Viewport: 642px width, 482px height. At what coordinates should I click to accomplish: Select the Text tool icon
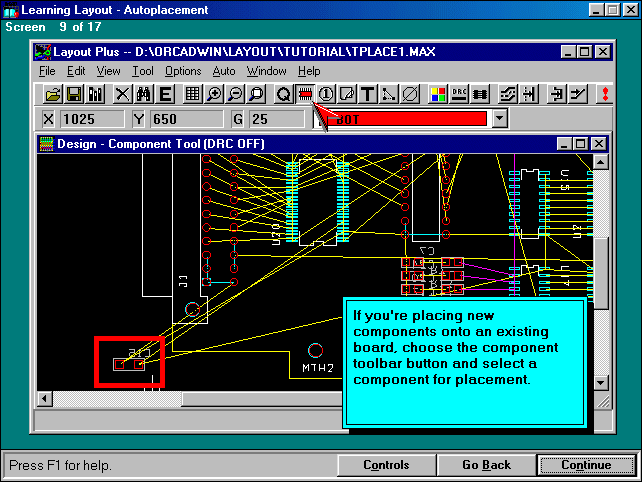pyautogui.click(x=367, y=94)
